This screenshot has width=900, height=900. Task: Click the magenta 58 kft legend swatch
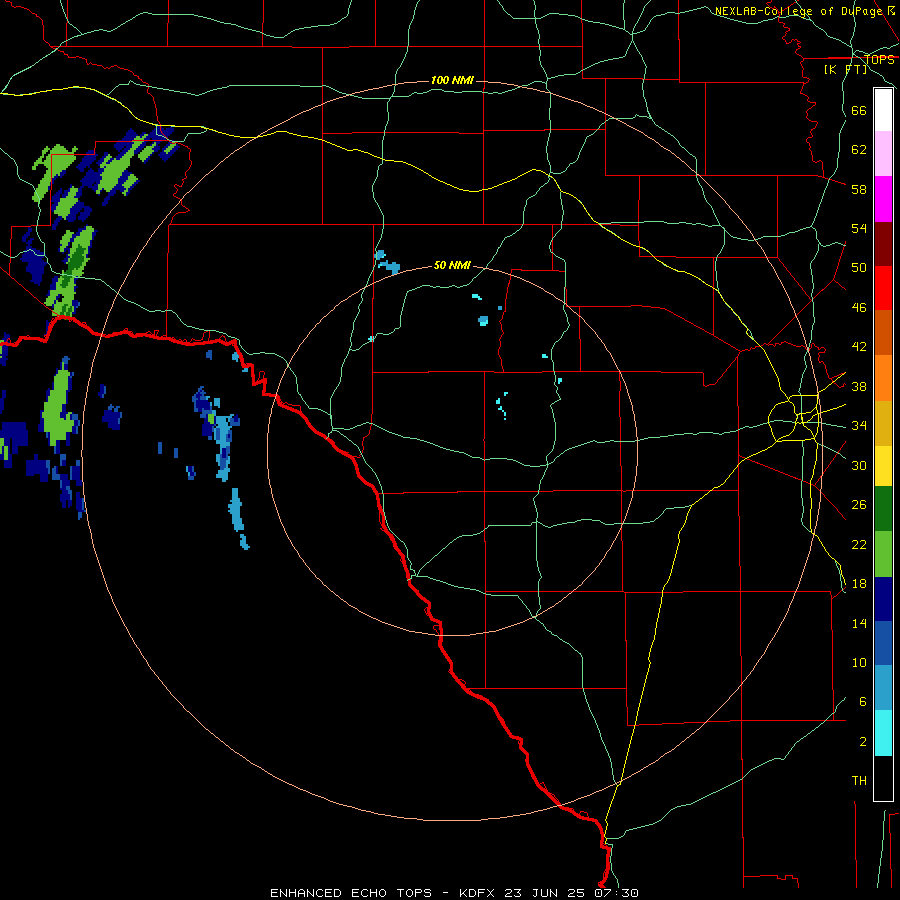click(883, 199)
